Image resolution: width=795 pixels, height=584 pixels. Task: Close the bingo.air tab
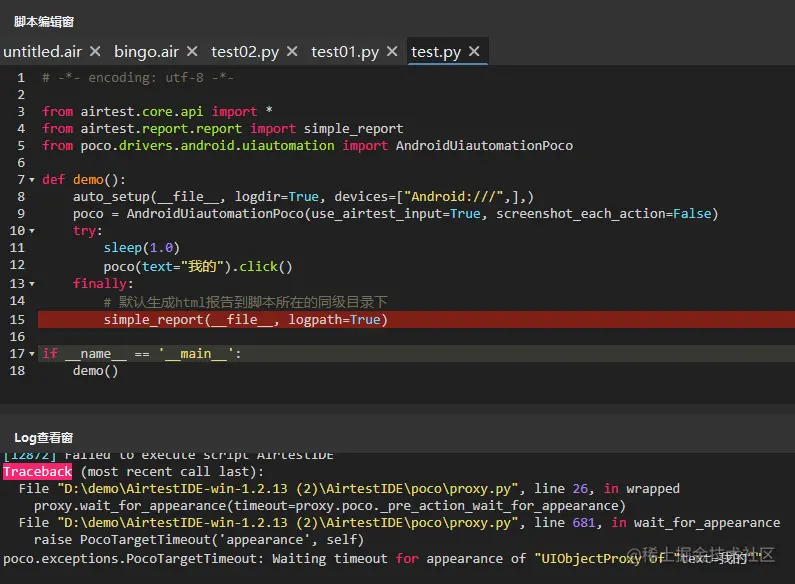click(192, 51)
